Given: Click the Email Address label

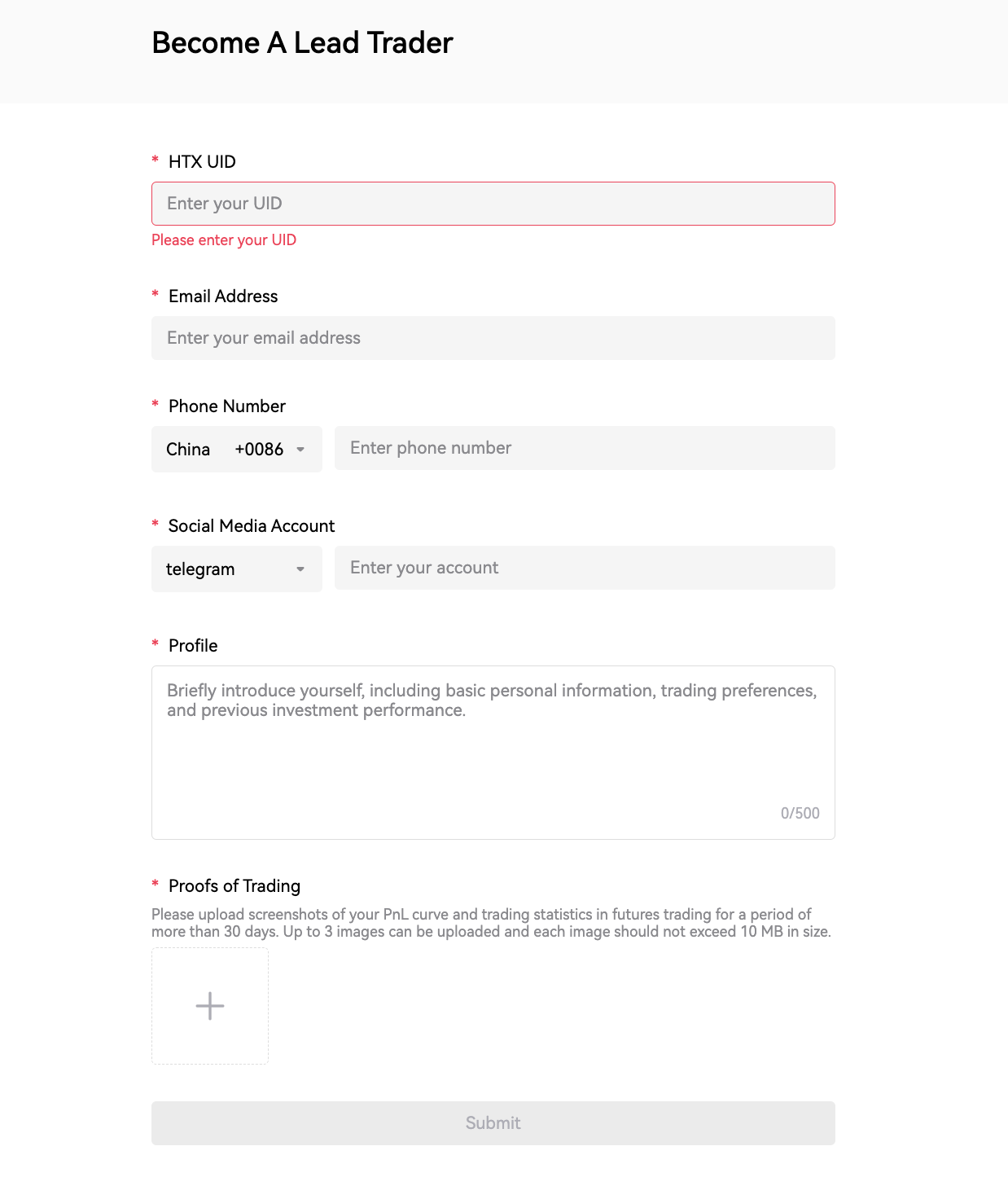Looking at the screenshot, I should click(x=223, y=296).
